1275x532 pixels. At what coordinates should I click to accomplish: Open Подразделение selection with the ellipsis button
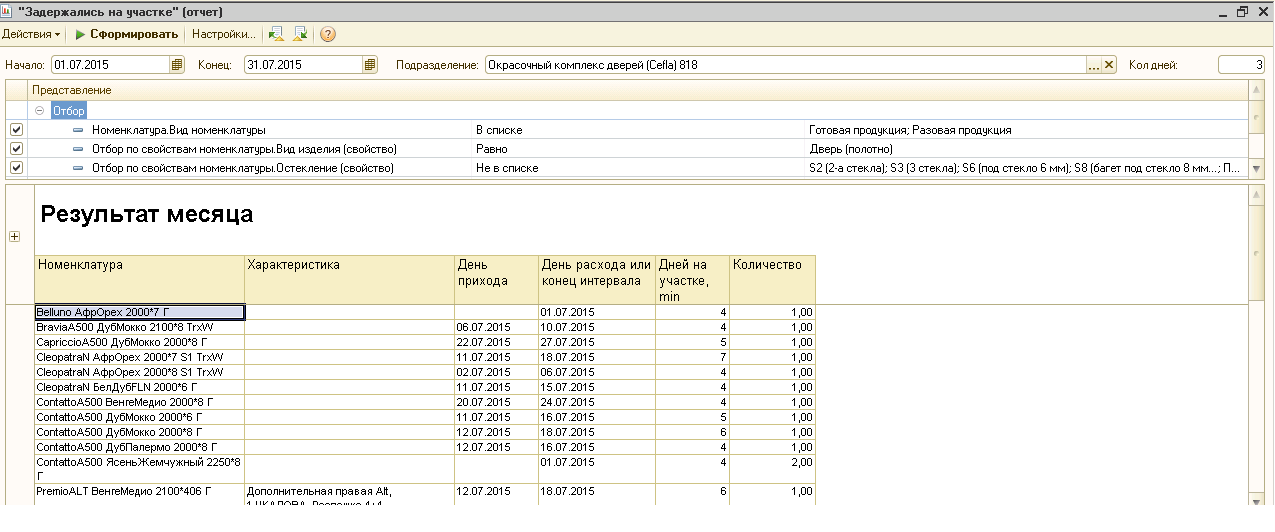pyautogui.click(x=1094, y=65)
